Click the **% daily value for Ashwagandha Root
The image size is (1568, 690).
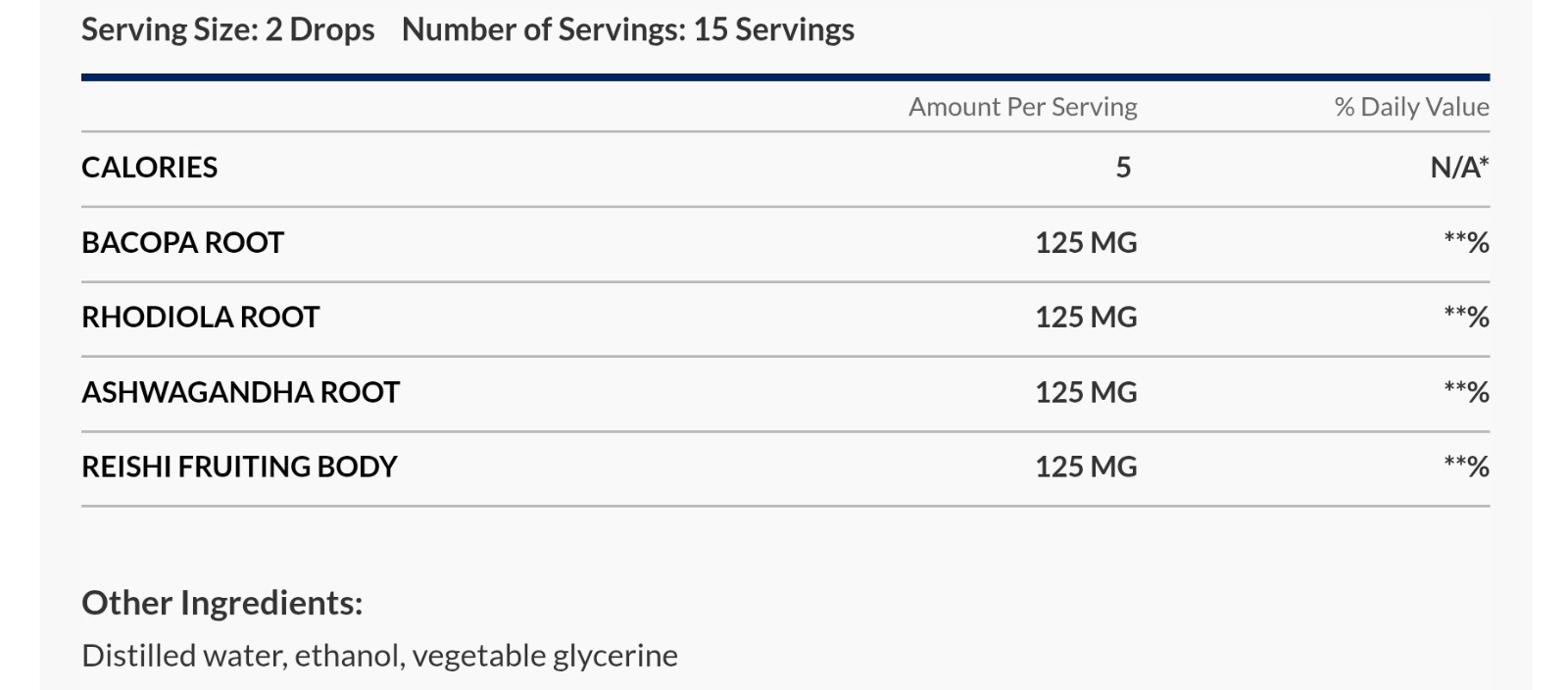coord(1466,392)
